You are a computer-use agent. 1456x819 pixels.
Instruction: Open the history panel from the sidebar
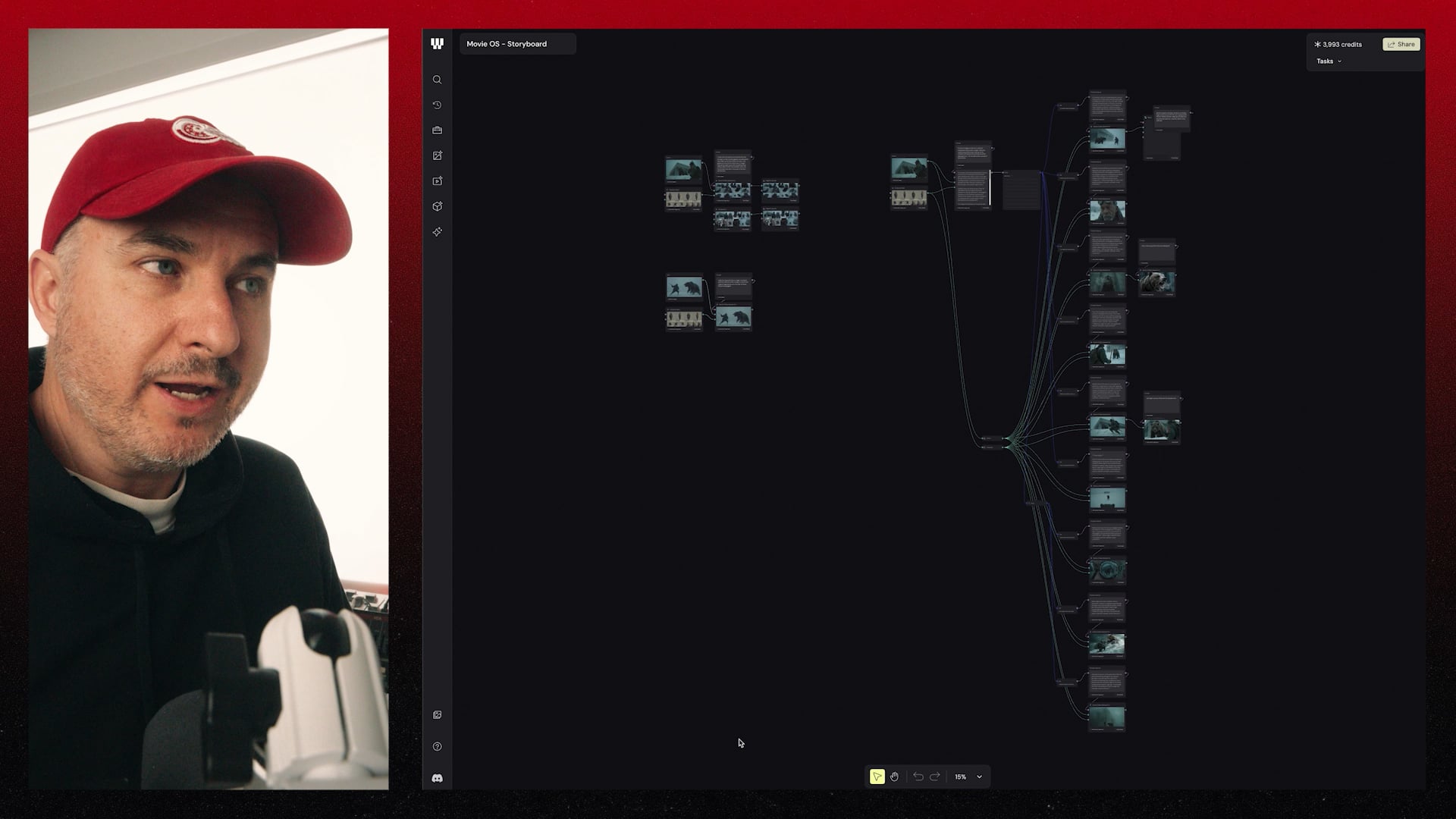(x=438, y=105)
